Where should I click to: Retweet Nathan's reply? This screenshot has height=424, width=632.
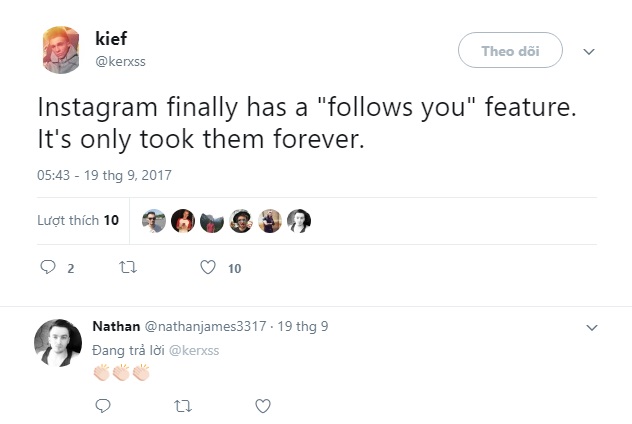[x=182, y=406]
